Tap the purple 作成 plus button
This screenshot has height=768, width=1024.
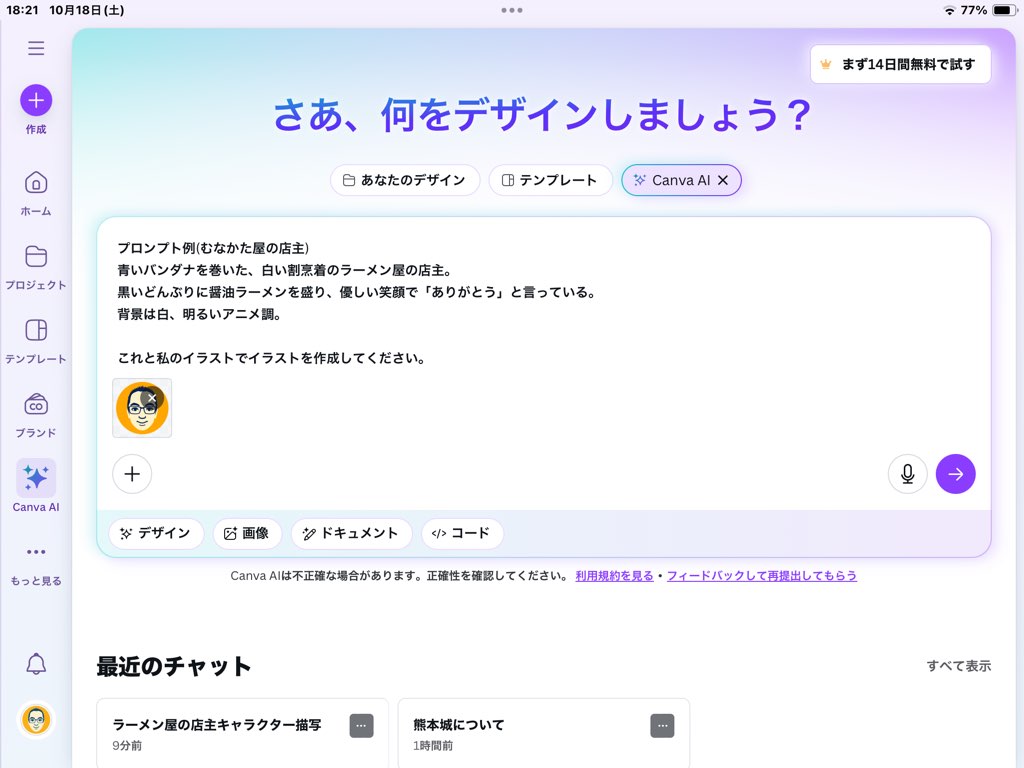[x=36, y=100]
